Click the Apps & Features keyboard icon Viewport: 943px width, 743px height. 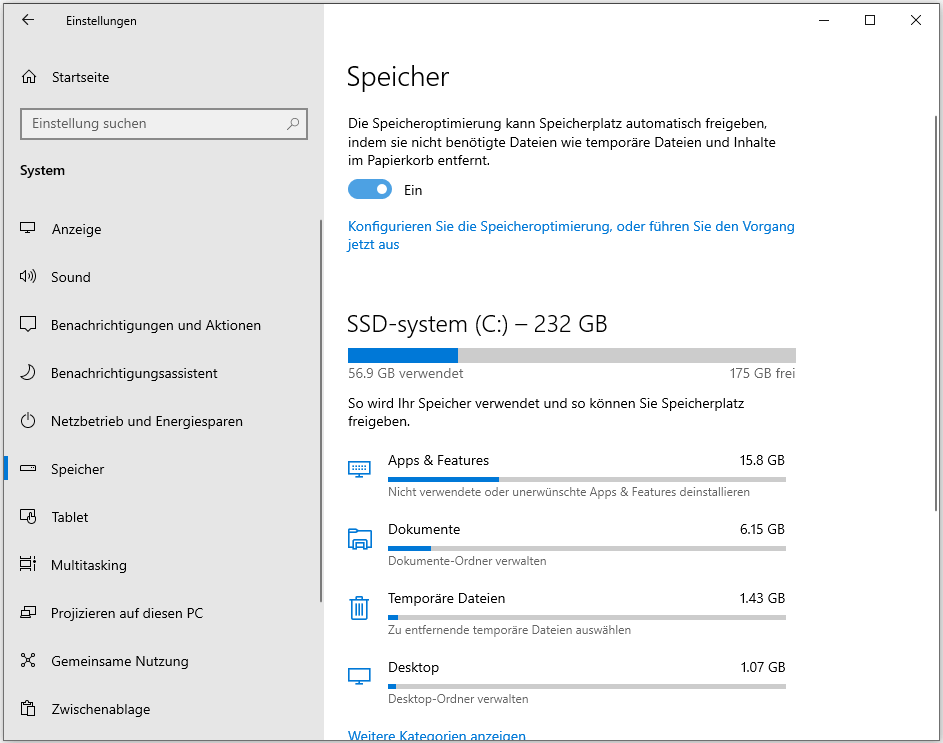point(359,469)
